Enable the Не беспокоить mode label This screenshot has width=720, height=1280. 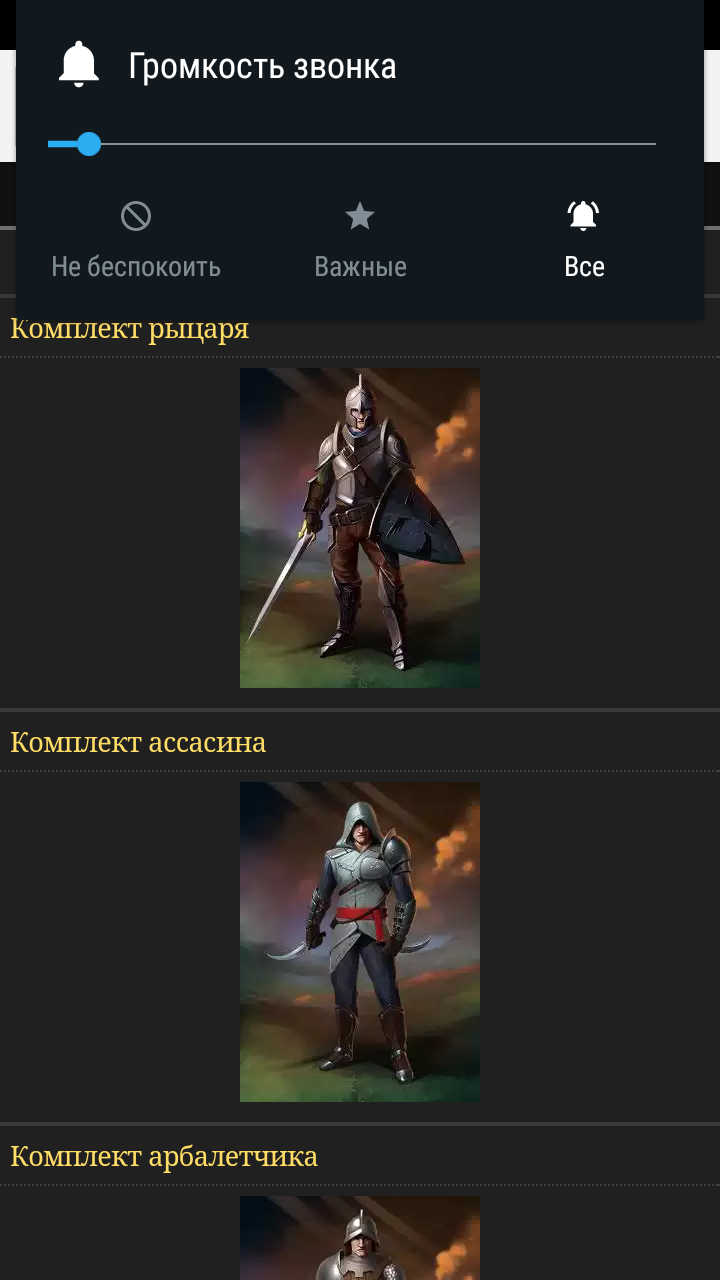tap(136, 267)
